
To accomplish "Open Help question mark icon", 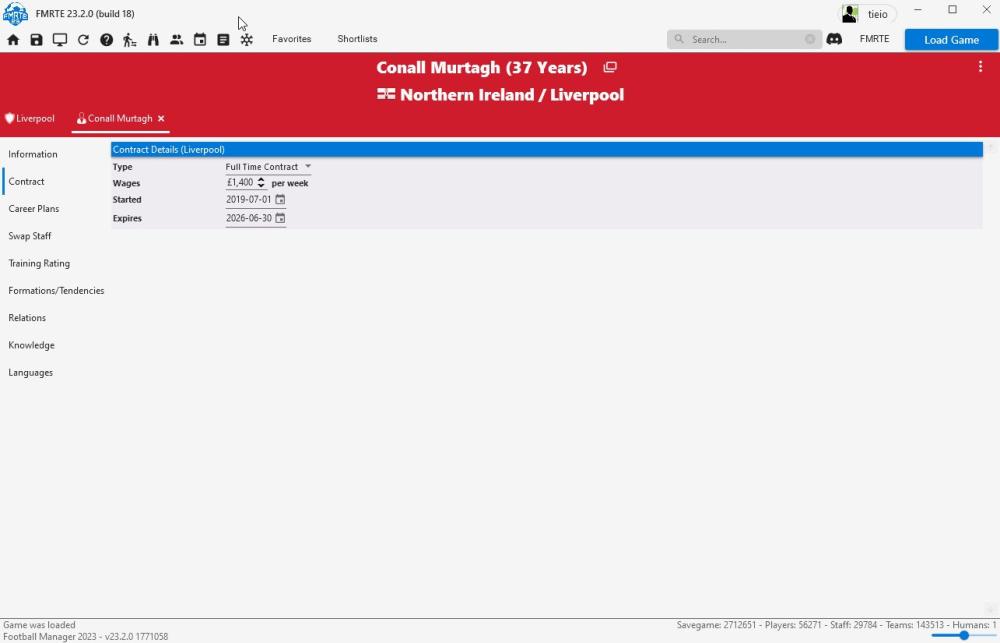I will pyautogui.click(x=107, y=40).
